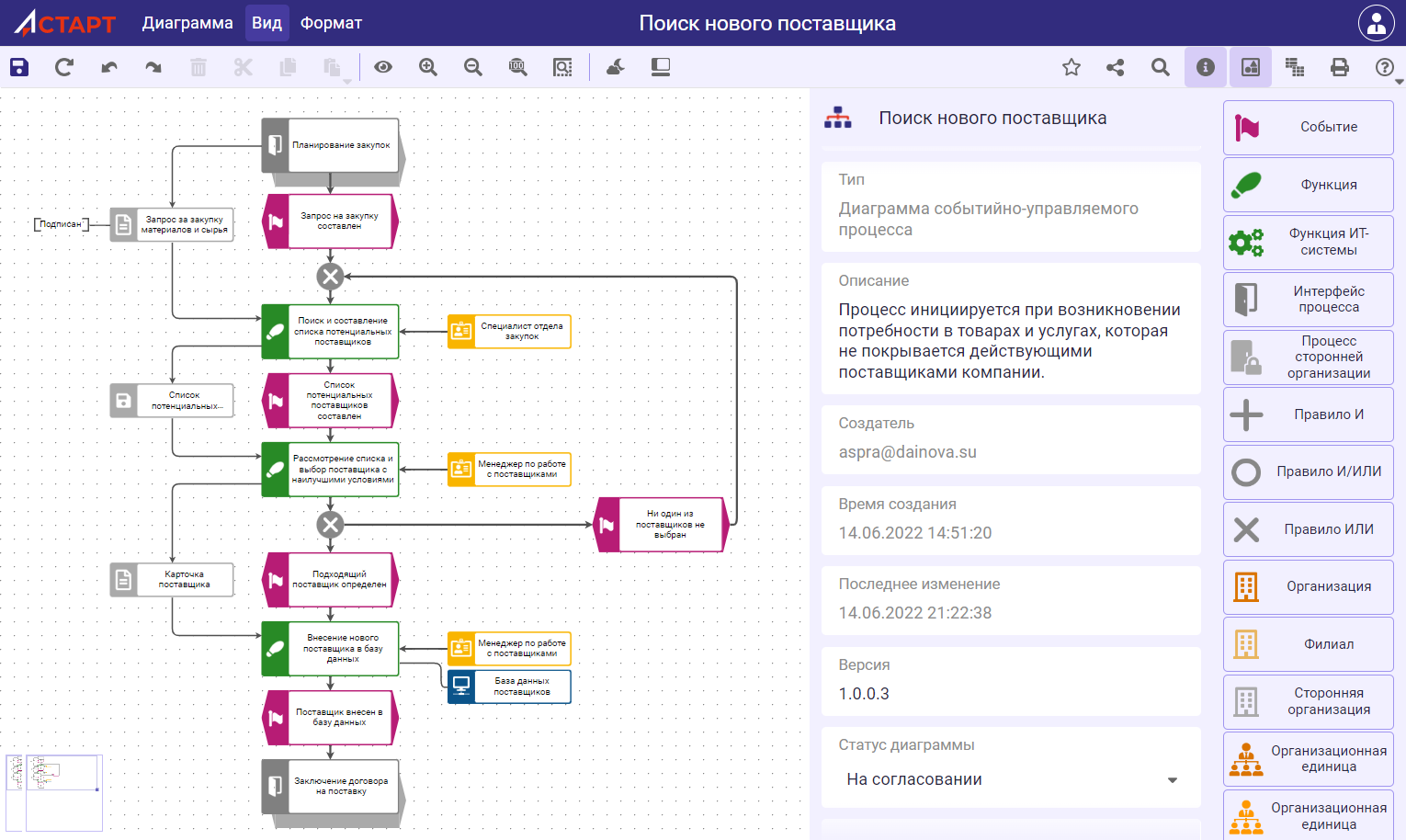
Task: Save the diagram with the floppy icon
Action: point(19,67)
